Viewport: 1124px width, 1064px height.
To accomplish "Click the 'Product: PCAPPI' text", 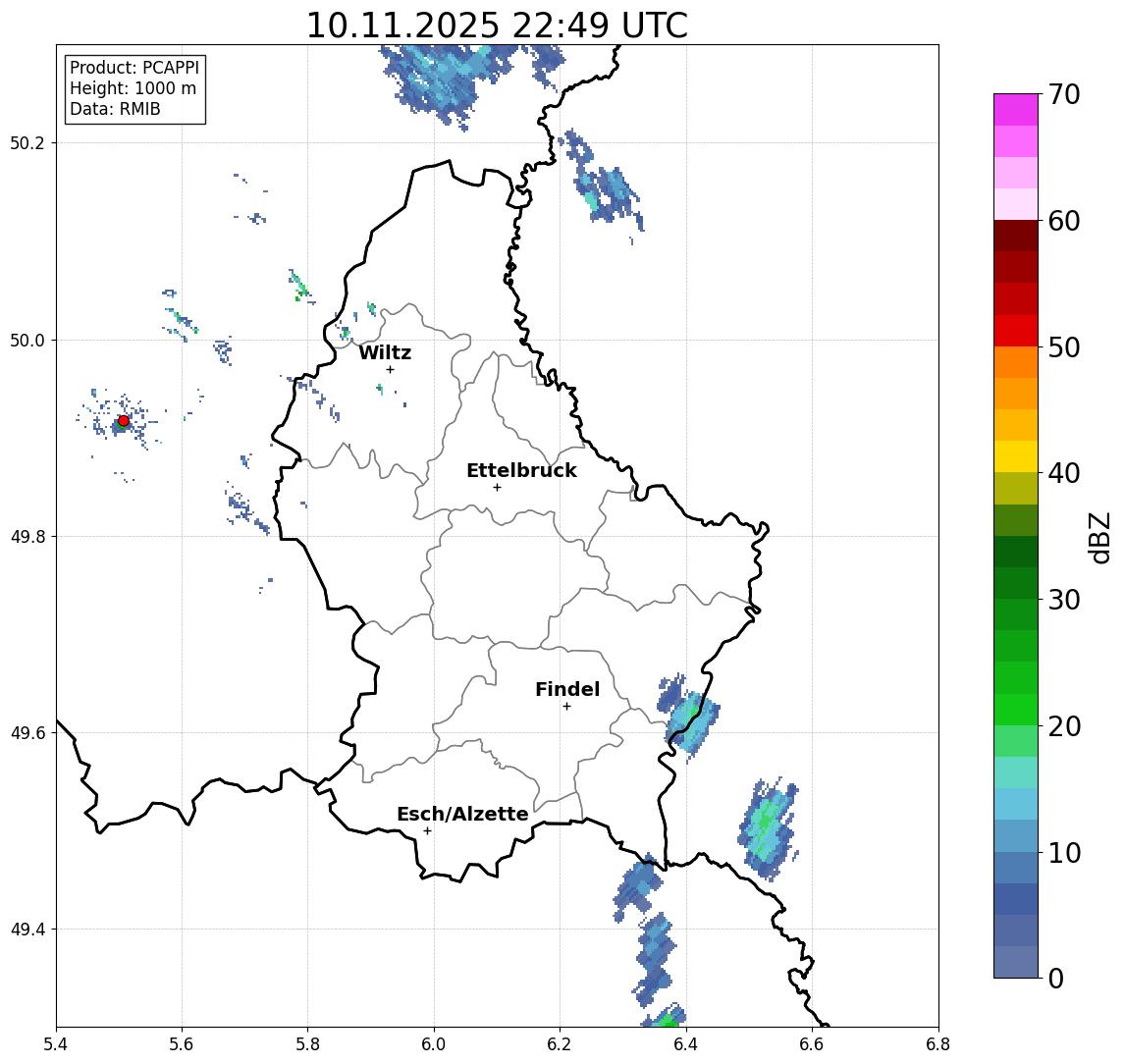I will 134,68.
